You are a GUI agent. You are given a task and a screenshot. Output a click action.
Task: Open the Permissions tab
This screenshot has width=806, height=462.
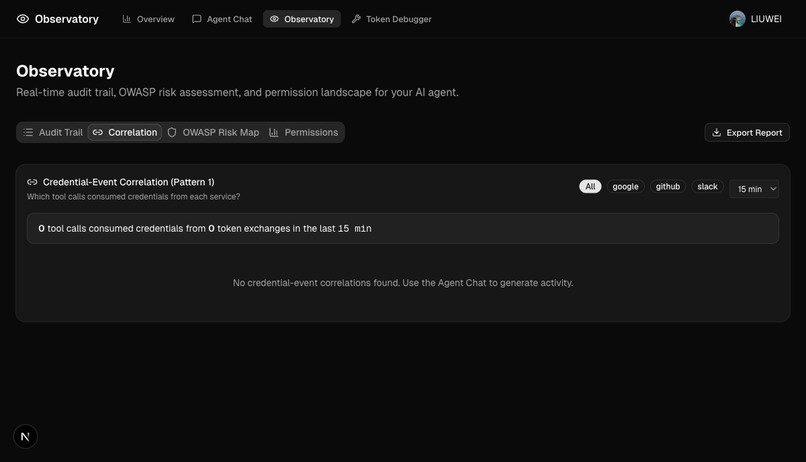(304, 132)
